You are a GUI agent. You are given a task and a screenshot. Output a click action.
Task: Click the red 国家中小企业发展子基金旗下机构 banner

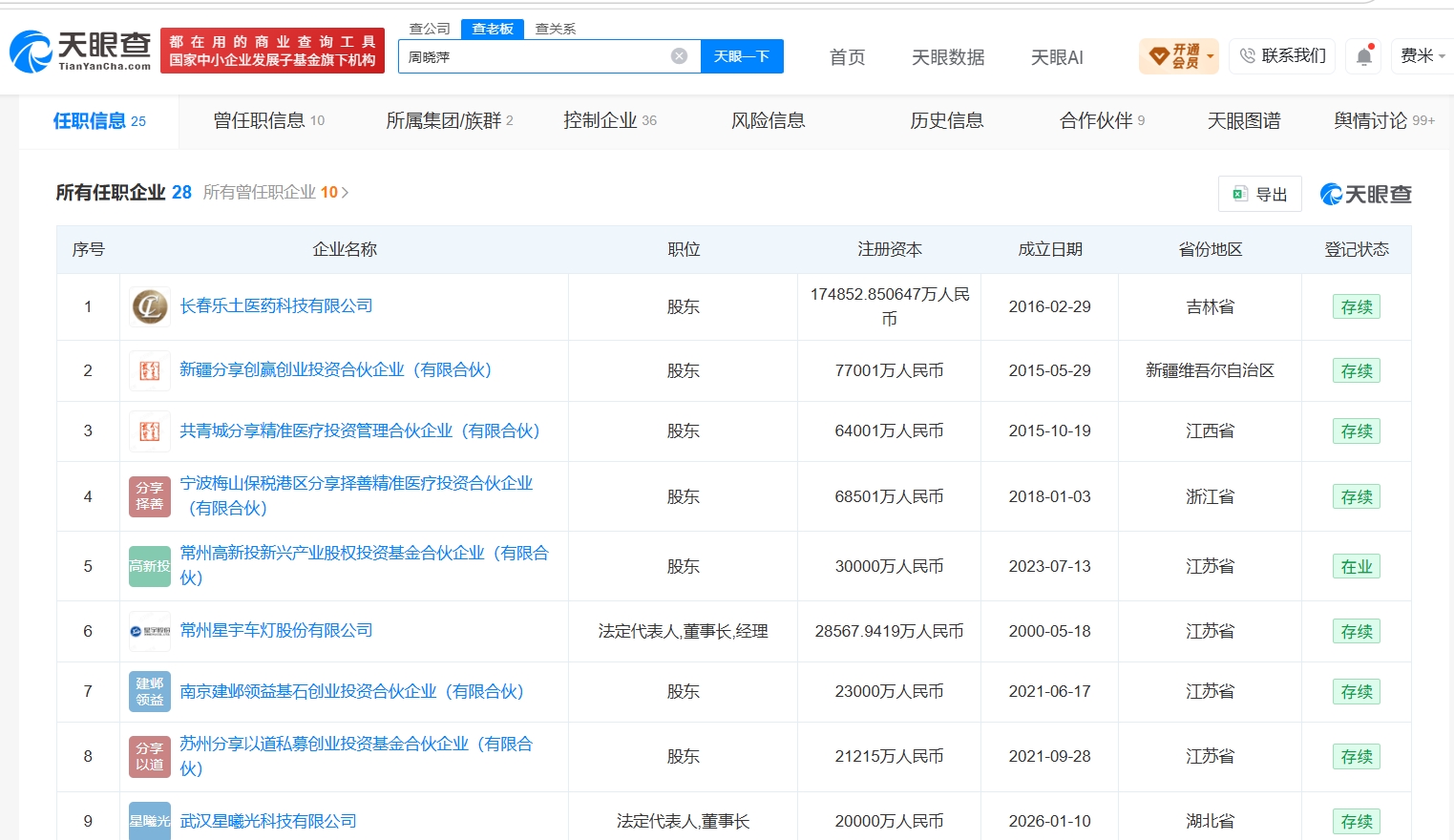click(272, 51)
